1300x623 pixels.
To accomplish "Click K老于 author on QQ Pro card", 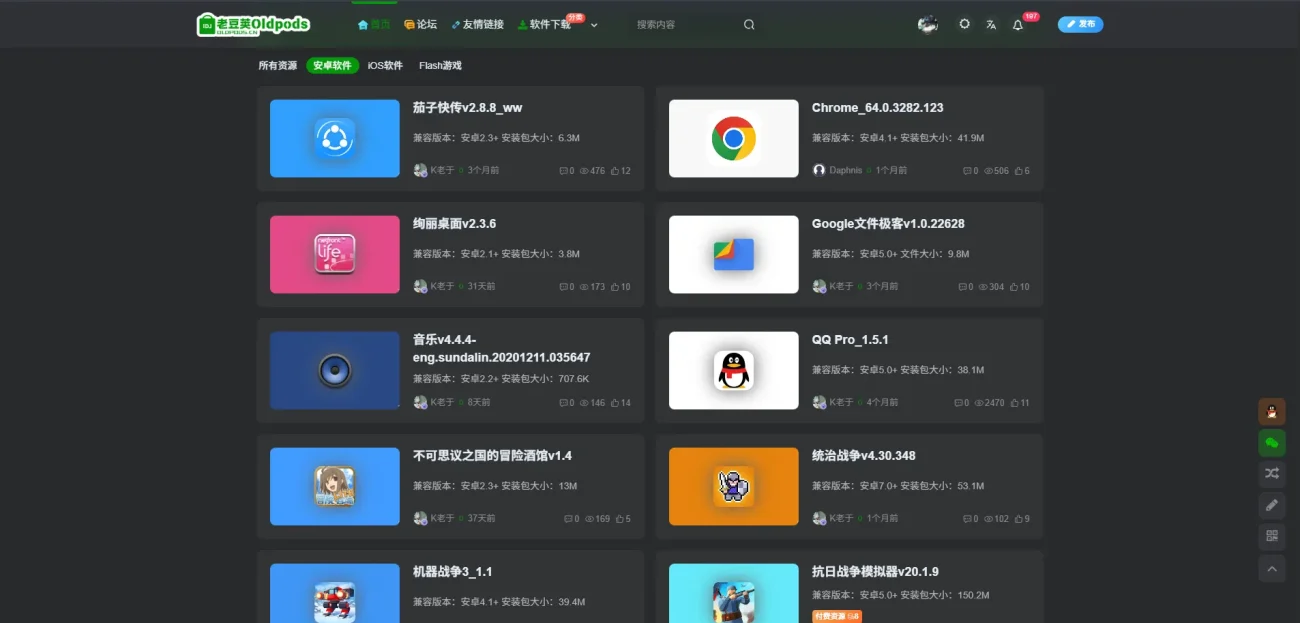I will tap(841, 403).
